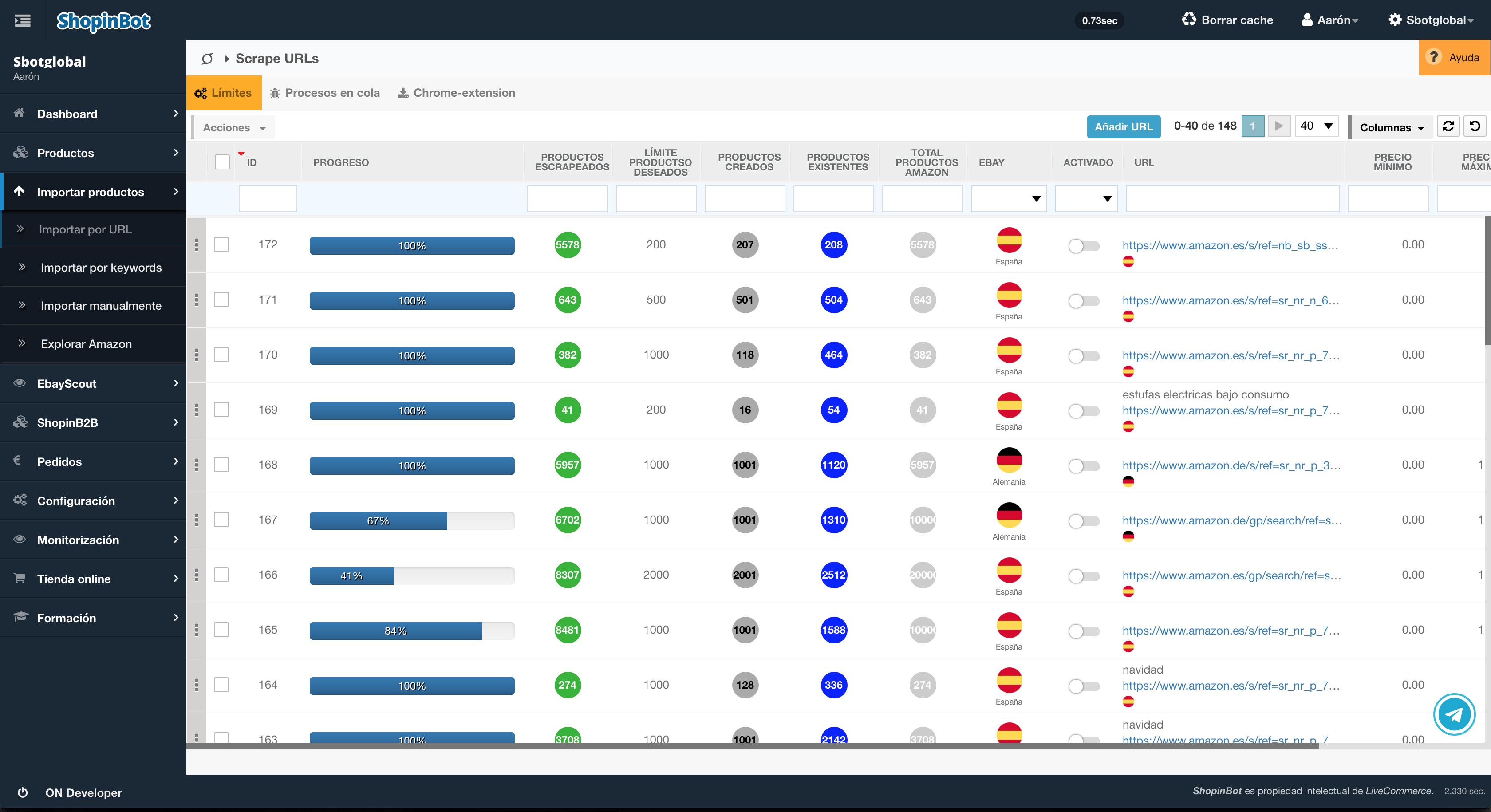Click green 6702 scraped badge in row 167
Screen dimensions: 1491x812
point(567,520)
